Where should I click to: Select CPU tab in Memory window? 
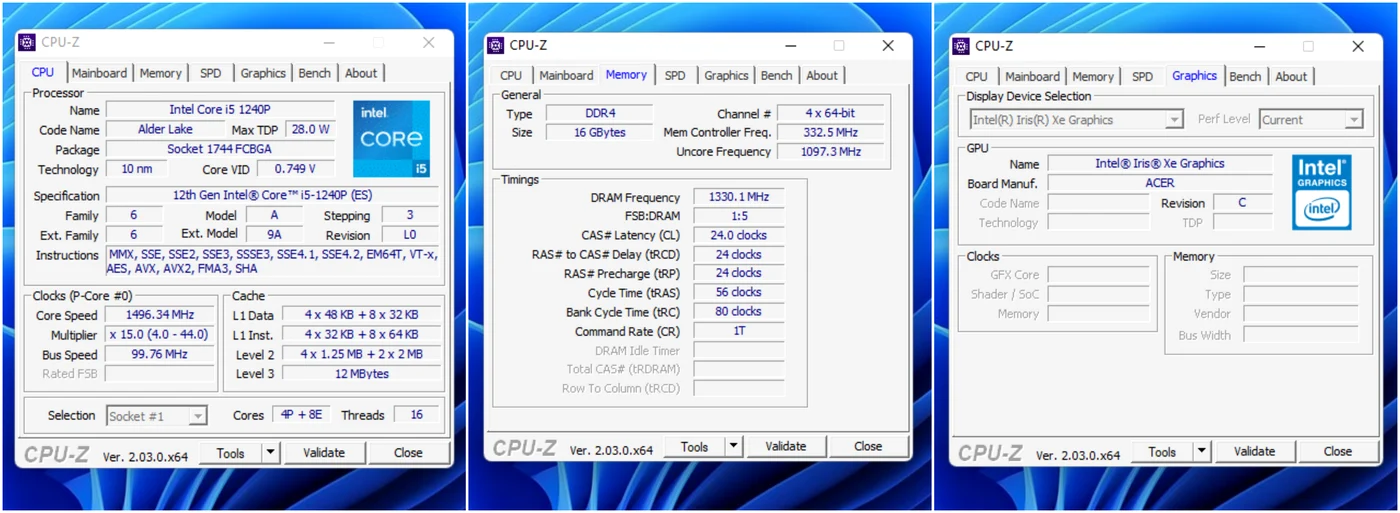pyautogui.click(x=511, y=75)
